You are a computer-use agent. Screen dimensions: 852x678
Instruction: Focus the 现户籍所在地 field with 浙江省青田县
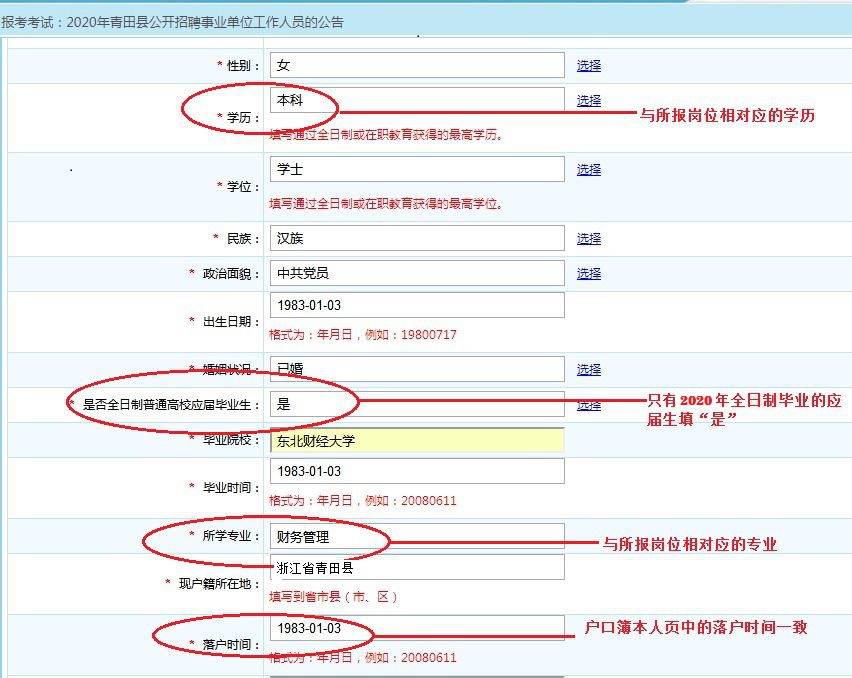[x=416, y=567]
